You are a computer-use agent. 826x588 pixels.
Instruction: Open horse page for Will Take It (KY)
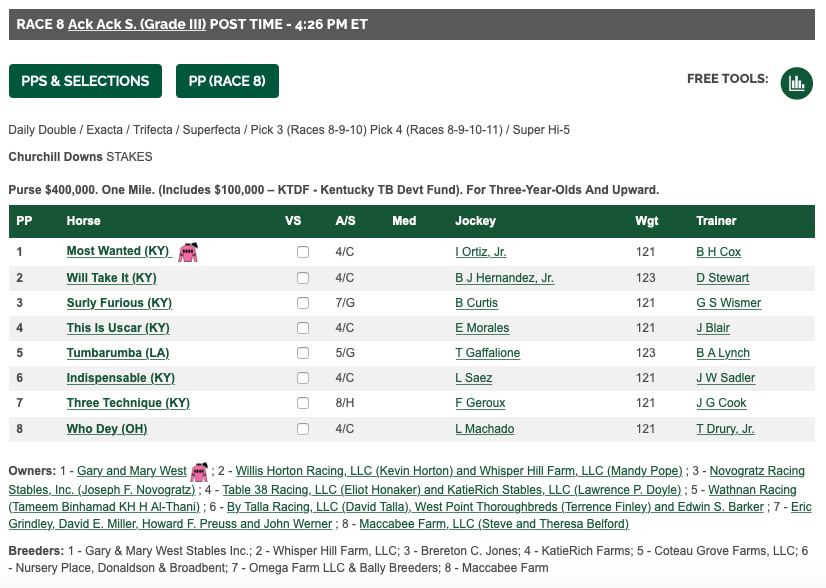(x=112, y=278)
